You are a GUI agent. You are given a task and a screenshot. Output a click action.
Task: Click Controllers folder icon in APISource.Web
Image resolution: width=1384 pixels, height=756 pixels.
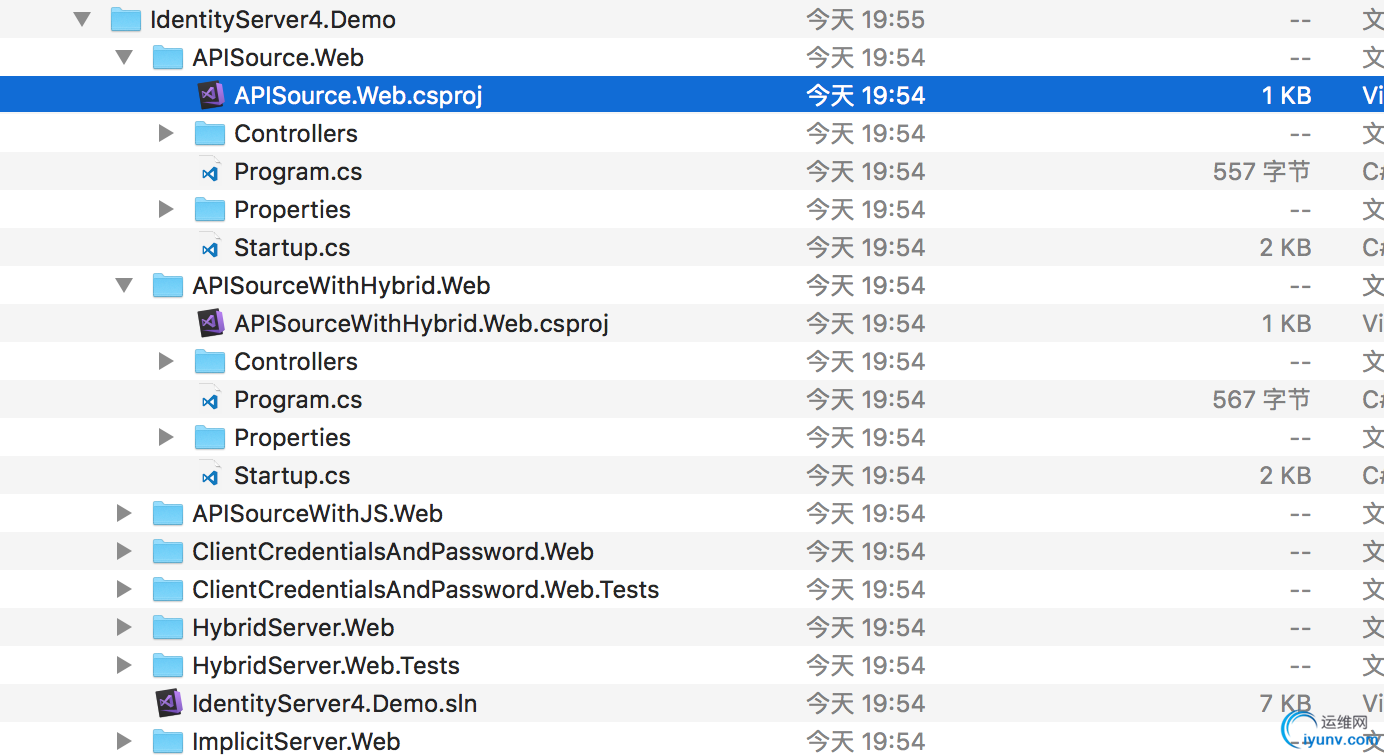[209, 133]
